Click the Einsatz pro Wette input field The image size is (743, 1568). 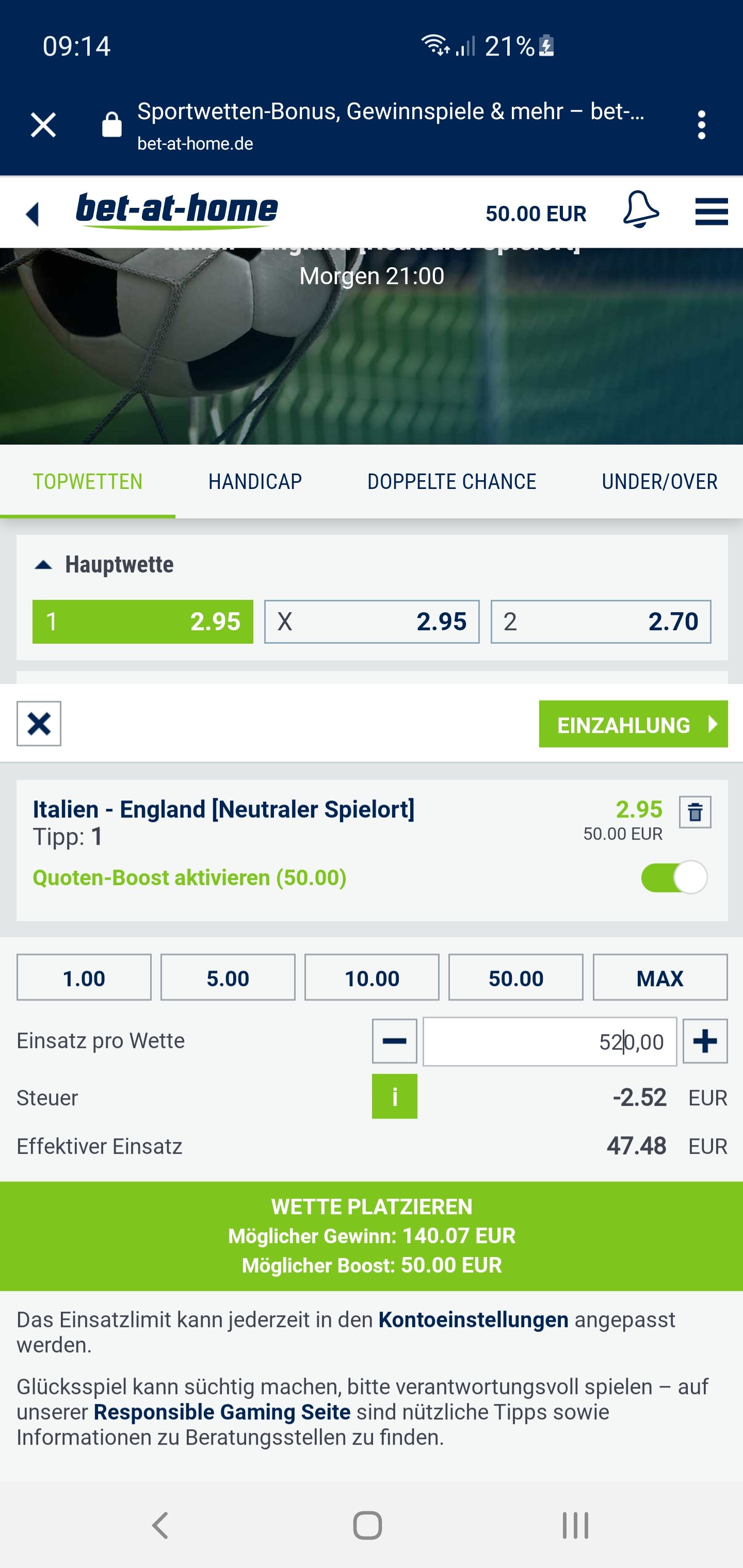[x=550, y=1041]
